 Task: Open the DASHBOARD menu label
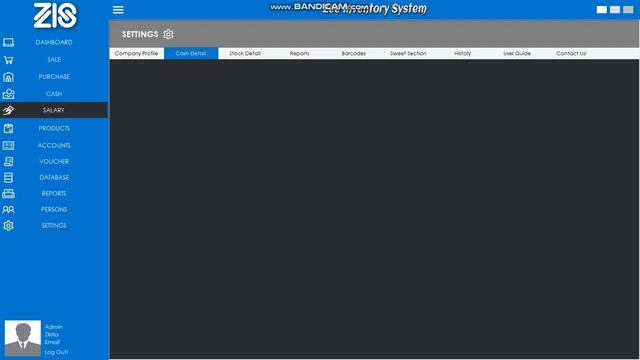click(x=54, y=42)
